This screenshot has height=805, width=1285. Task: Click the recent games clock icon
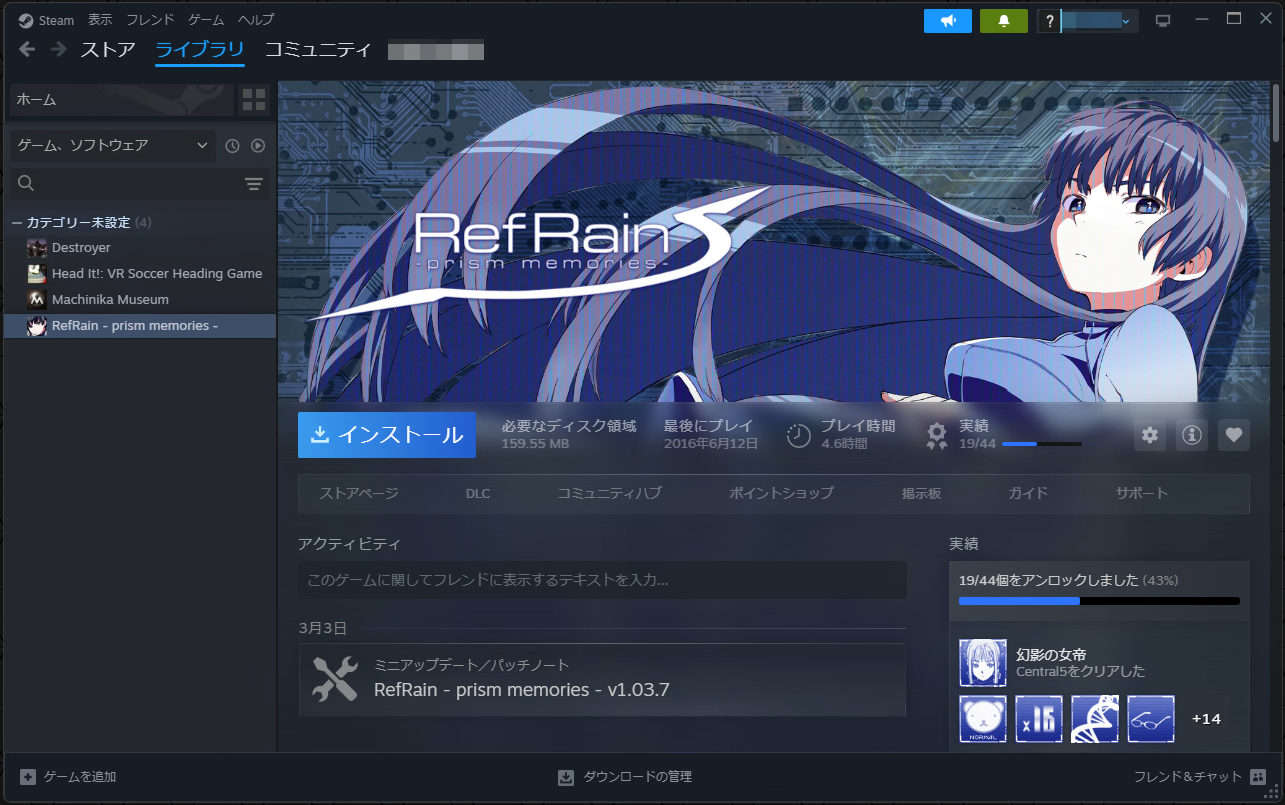[232, 145]
